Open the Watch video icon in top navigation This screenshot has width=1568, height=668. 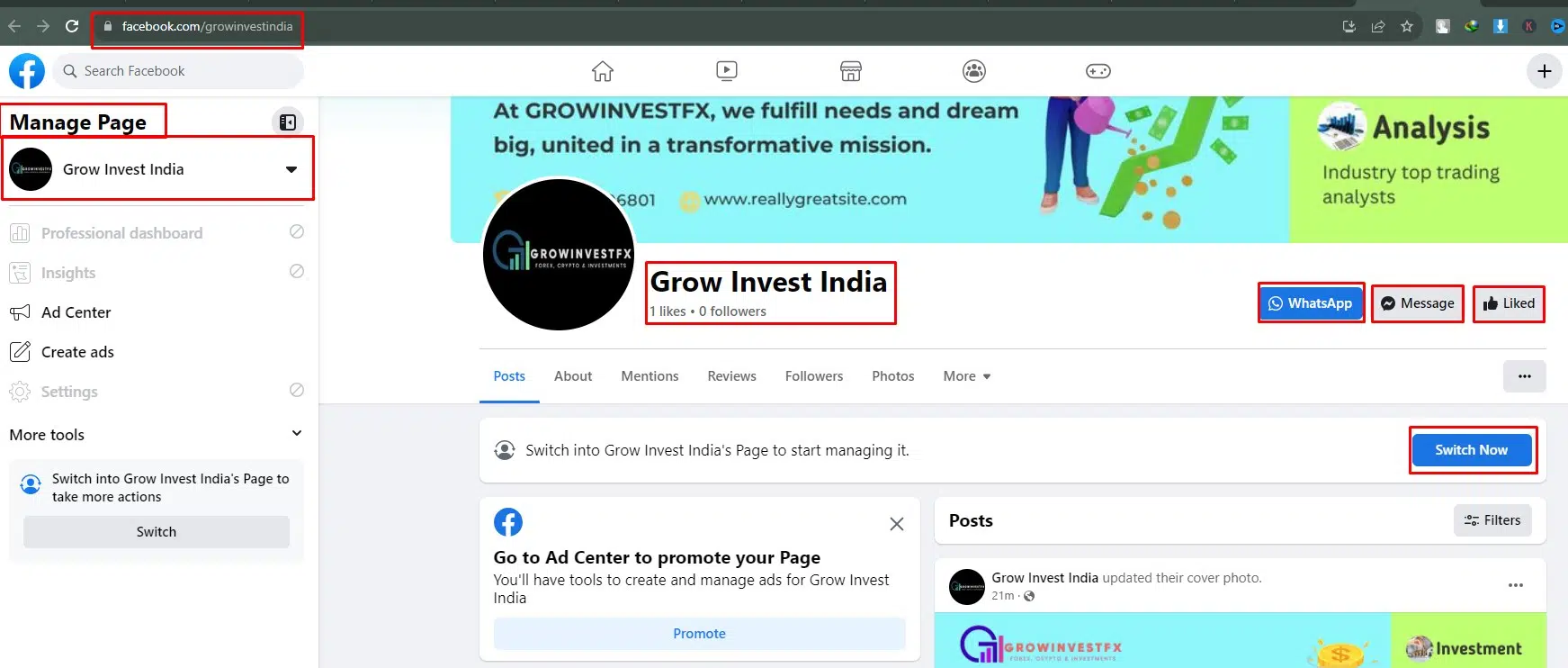pyautogui.click(x=726, y=71)
